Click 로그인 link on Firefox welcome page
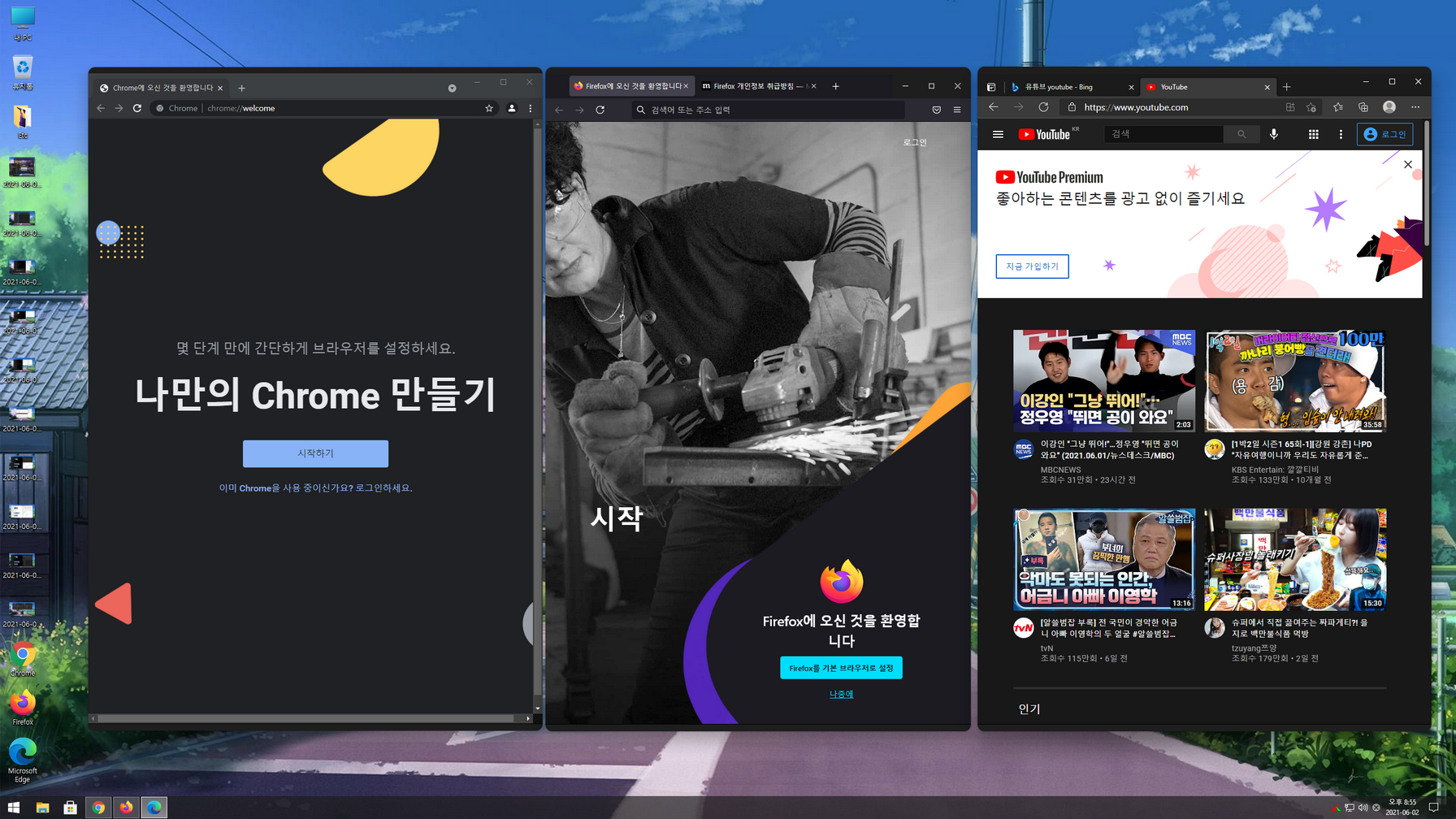The image size is (1456, 819). (915, 142)
